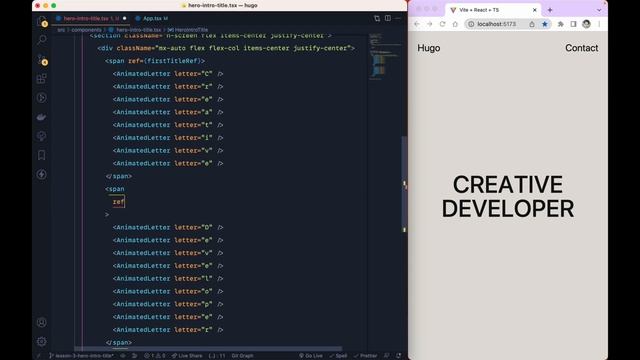Go forward in the browser
This screenshot has height=360, width=640.
pyautogui.click(x=430, y=24)
